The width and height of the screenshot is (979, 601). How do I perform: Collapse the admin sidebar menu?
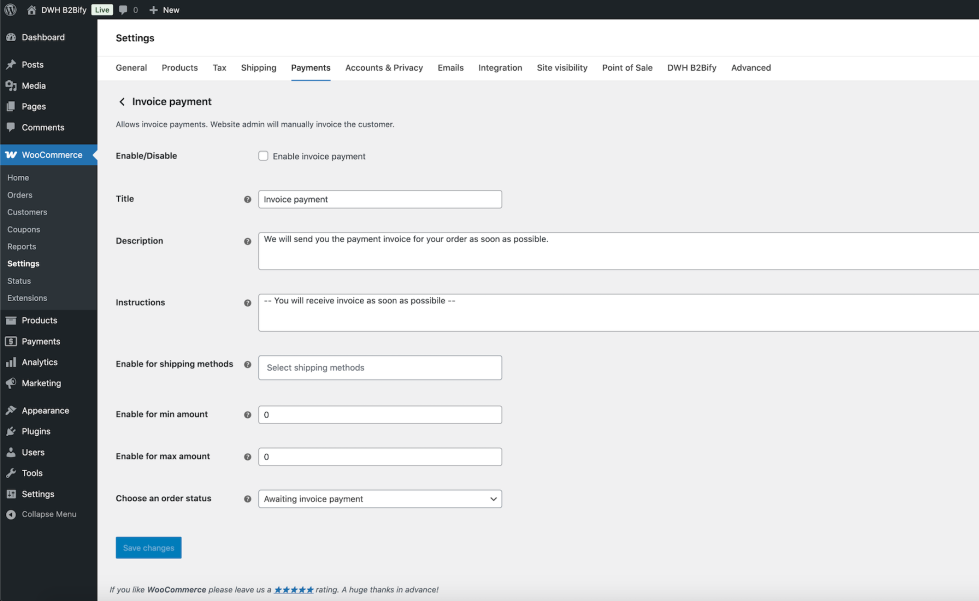(x=48, y=514)
